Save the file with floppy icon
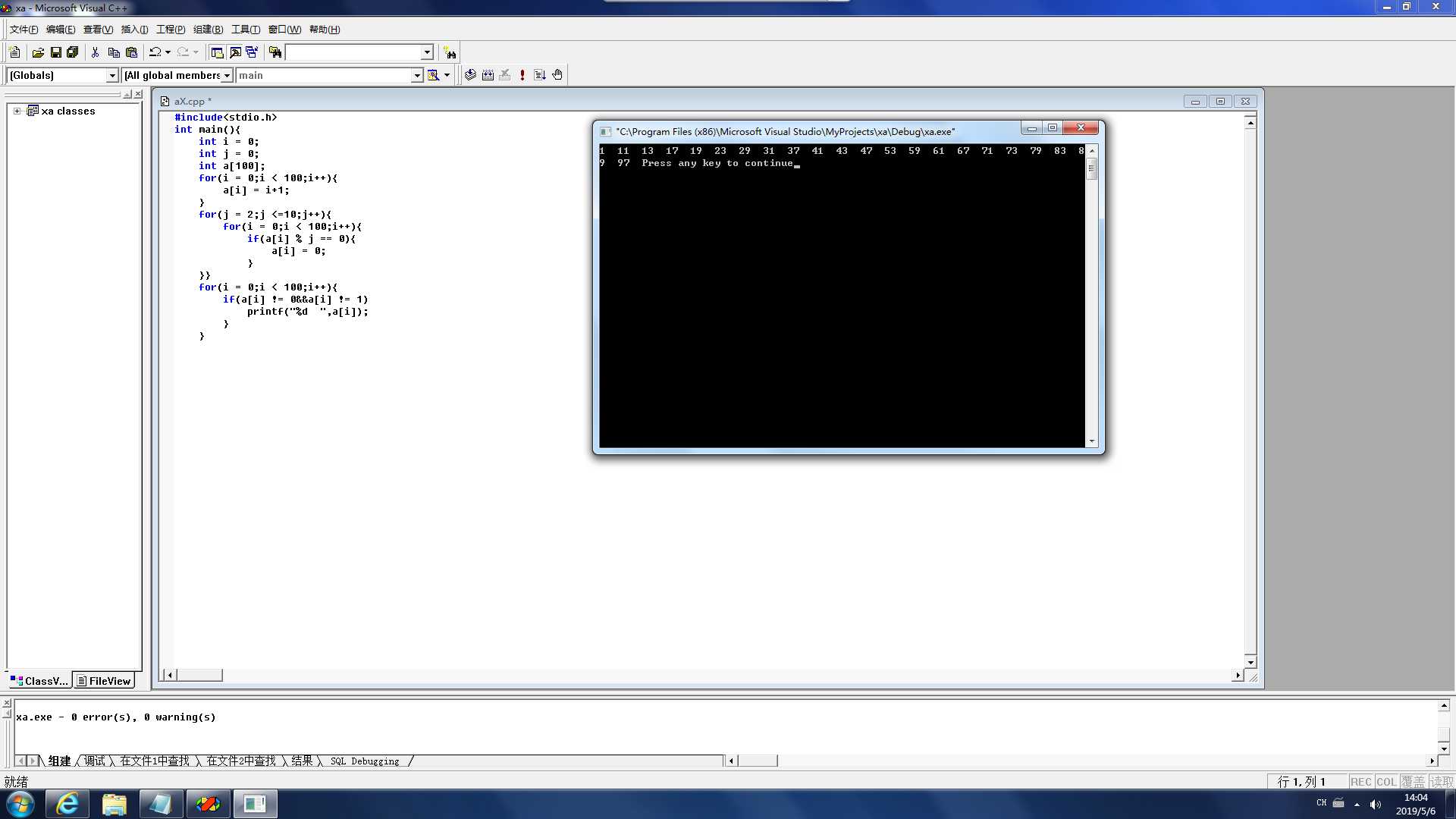 click(55, 52)
